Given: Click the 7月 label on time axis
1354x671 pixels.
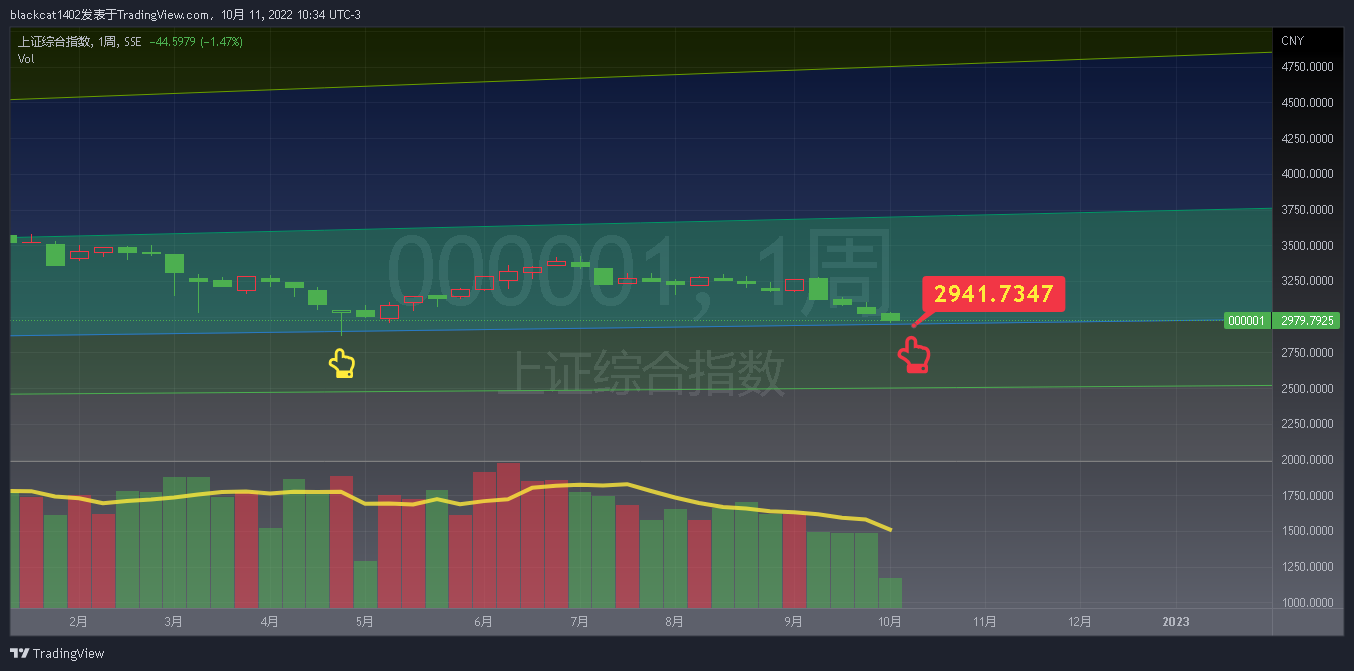Looking at the screenshot, I should (x=579, y=622).
